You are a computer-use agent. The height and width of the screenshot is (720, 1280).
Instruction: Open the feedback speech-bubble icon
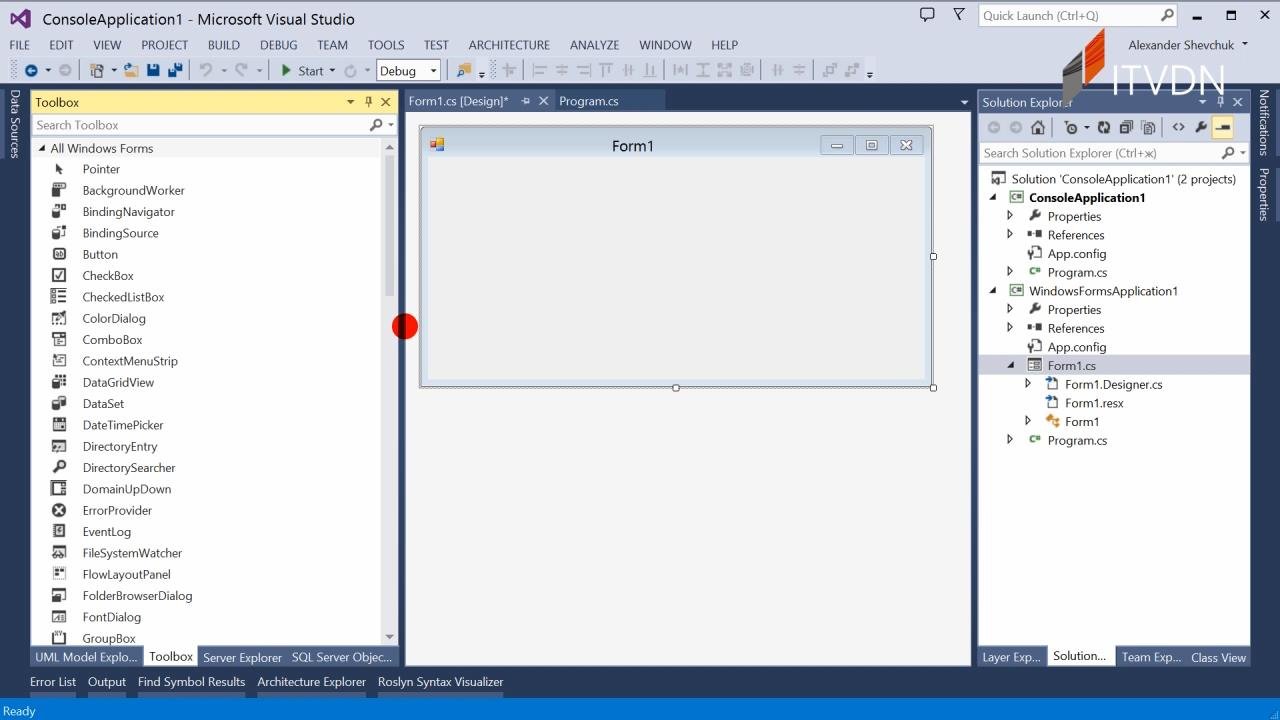point(927,15)
